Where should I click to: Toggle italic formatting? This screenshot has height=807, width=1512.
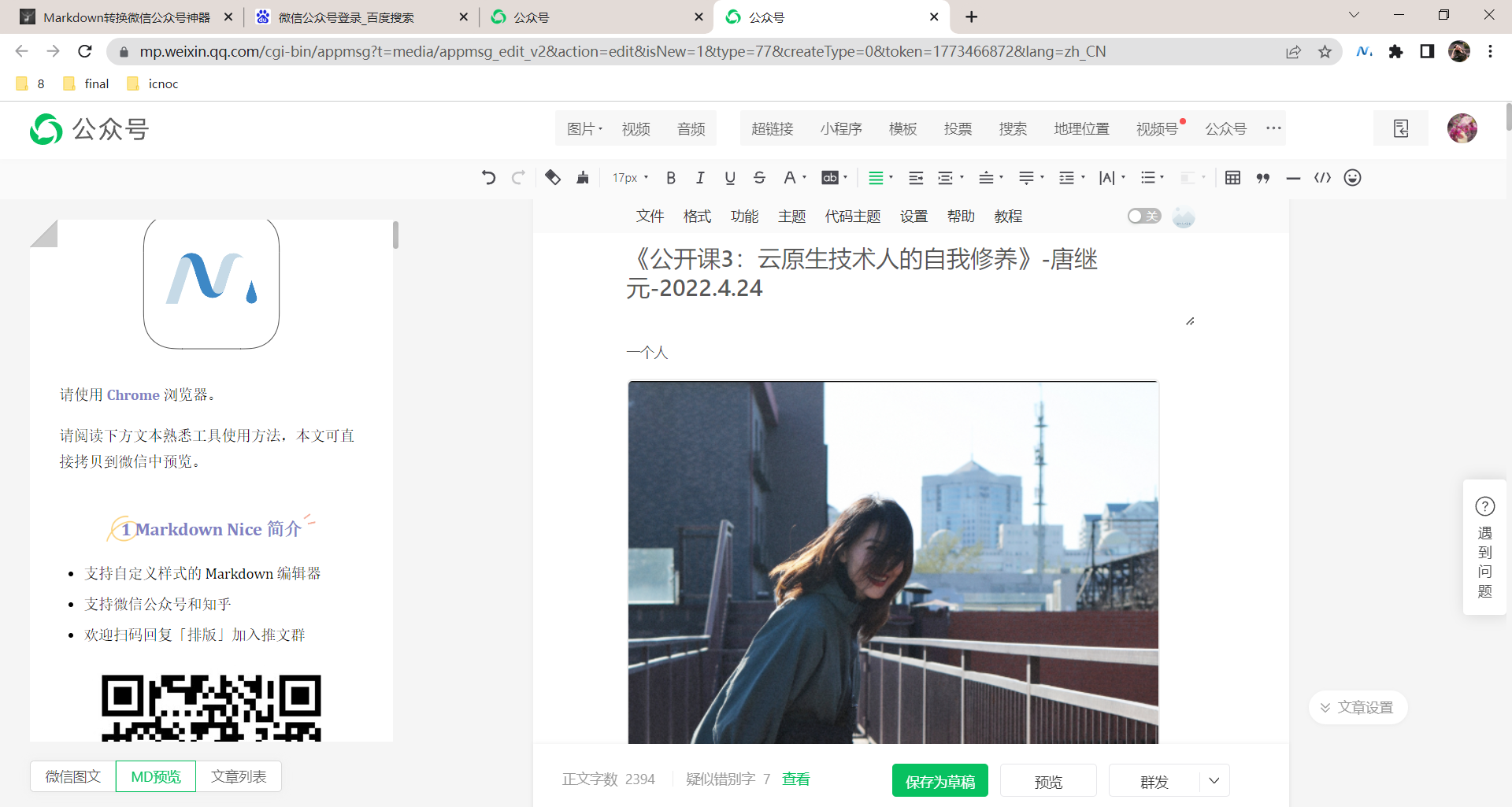tap(700, 178)
